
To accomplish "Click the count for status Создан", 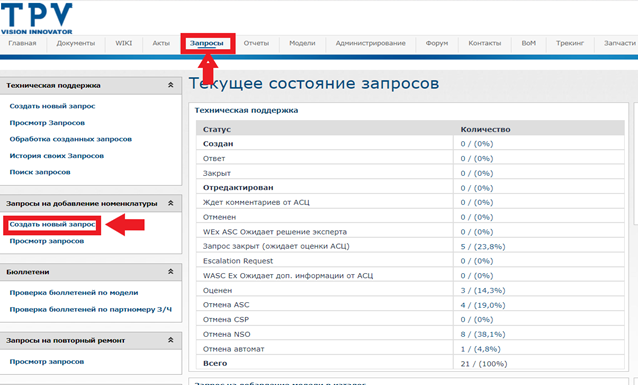I will (x=477, y=144).
